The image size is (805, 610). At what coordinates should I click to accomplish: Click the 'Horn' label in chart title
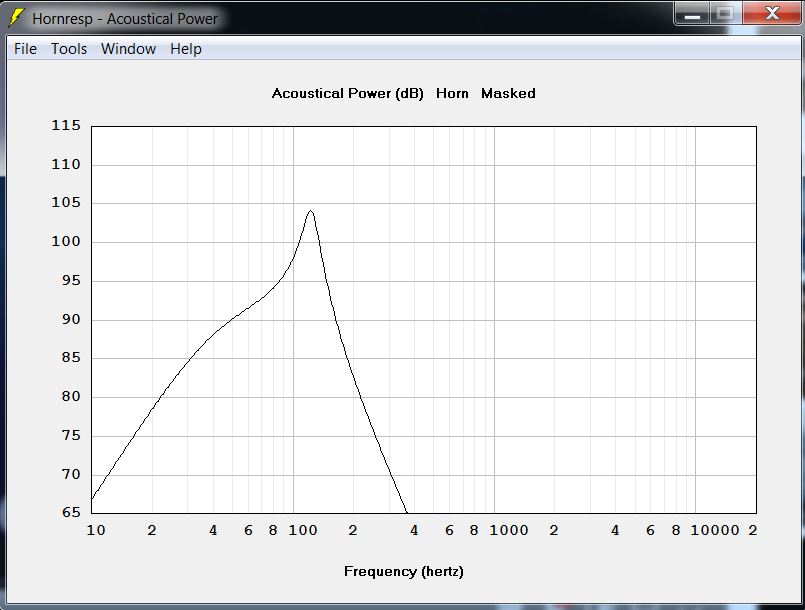pyautogui.click(x=452, y=93)
